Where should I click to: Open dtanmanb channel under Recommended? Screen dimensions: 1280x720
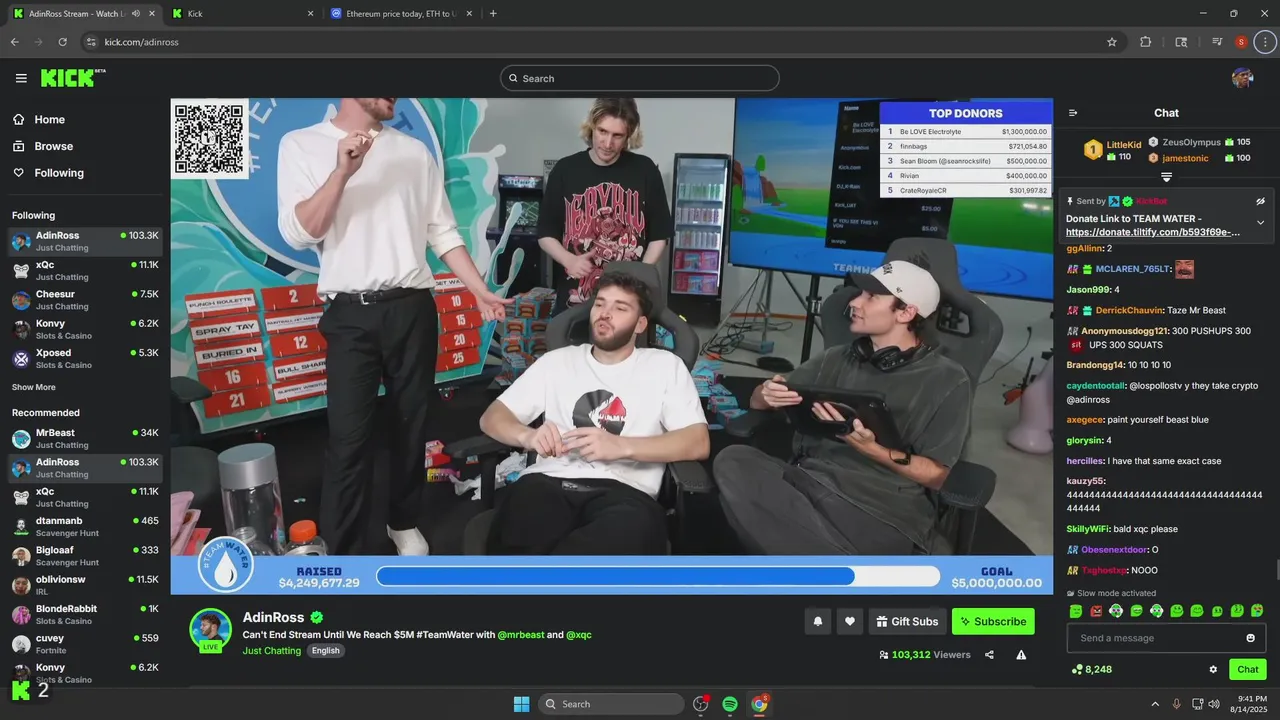[x=85, y=526]
